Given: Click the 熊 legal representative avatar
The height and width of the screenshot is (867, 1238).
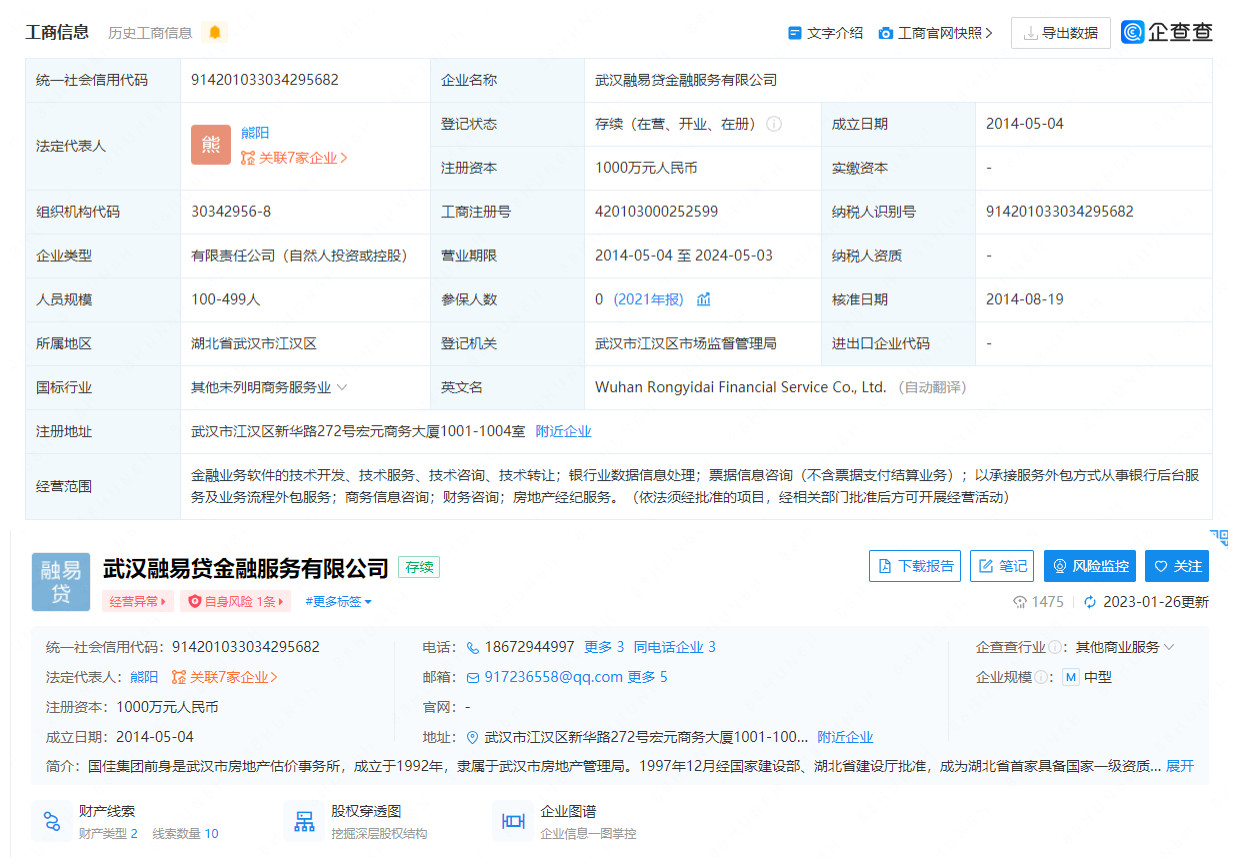Looking at the screenshot, I should pos(211,145).
